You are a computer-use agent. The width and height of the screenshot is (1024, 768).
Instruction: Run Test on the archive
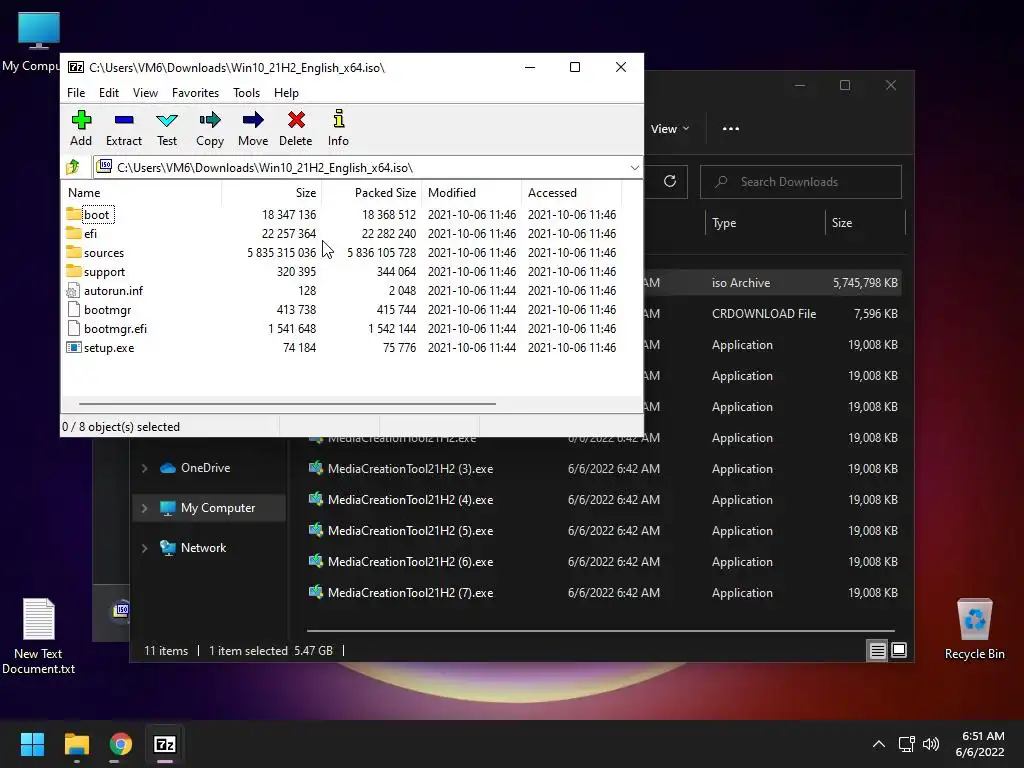[x=167, y=128]
